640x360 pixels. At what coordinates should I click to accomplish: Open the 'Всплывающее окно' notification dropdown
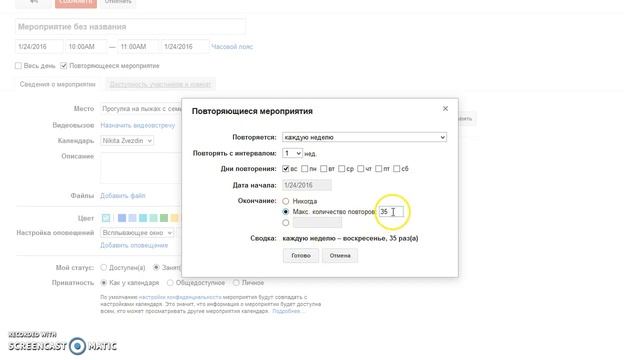pyautogui.click(x=137, y=233)
